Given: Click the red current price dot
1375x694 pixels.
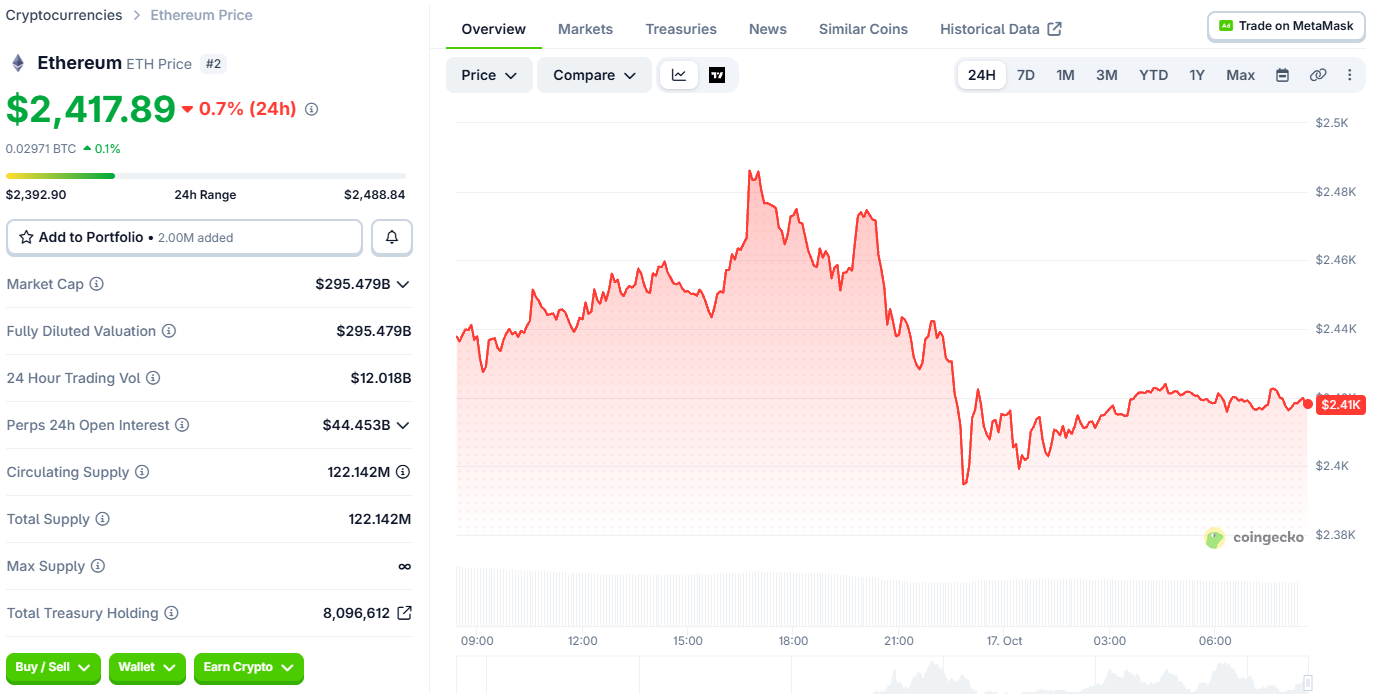Looking at the screenshot, I should click(1308, 404).
